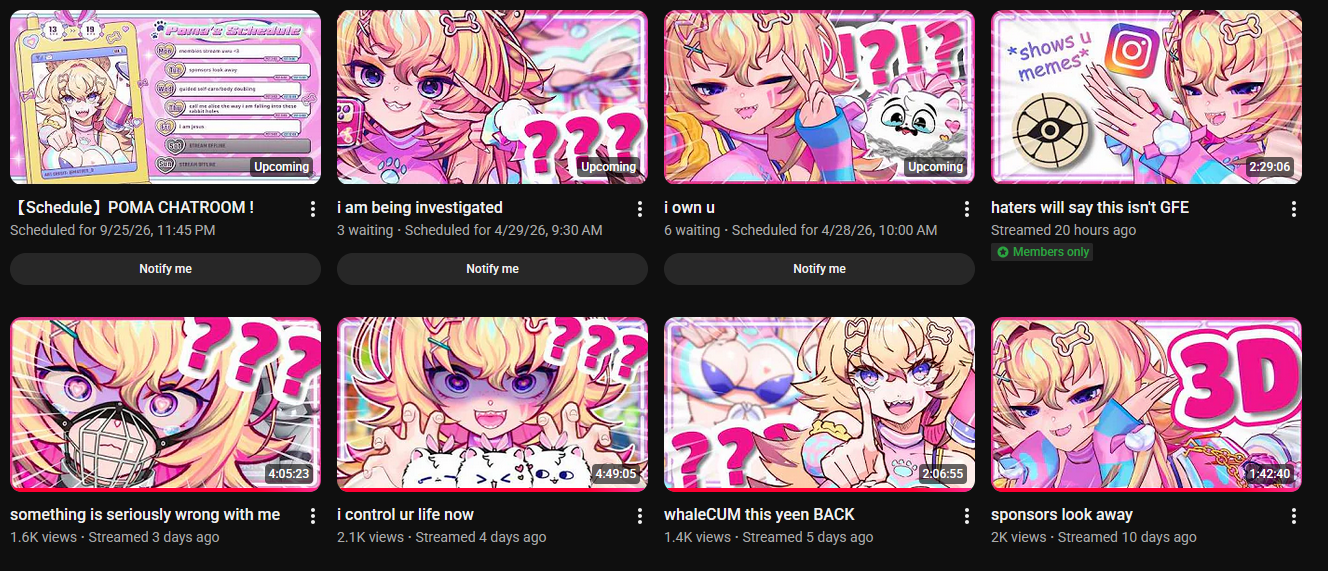The image size is (1328, 571).
Task: Click Notify me under 'i own u'
Action: [x=819, y=269]
